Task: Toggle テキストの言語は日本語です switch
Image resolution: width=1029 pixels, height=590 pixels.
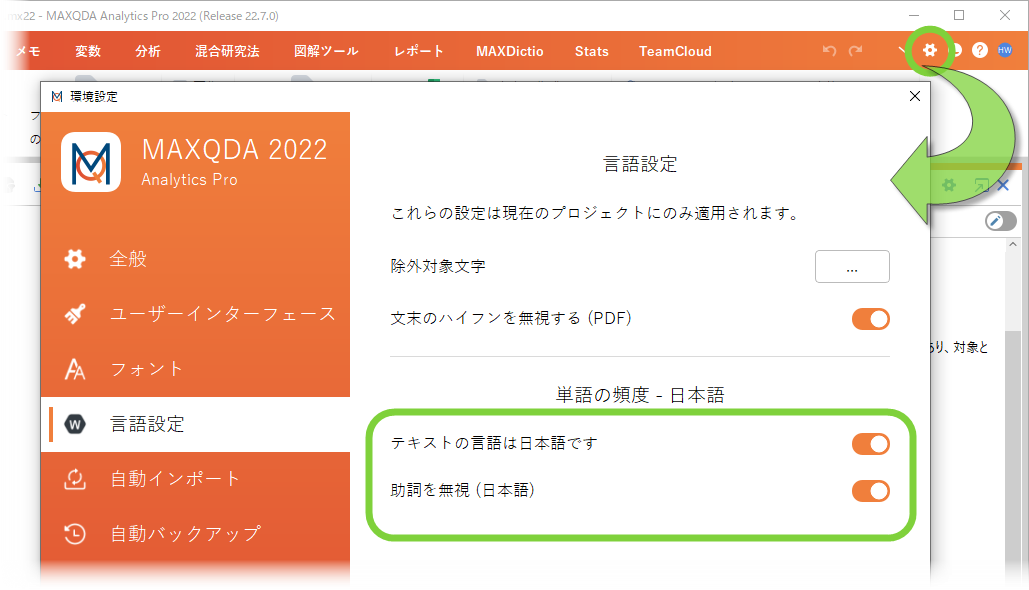Action: tap(871, 444)
